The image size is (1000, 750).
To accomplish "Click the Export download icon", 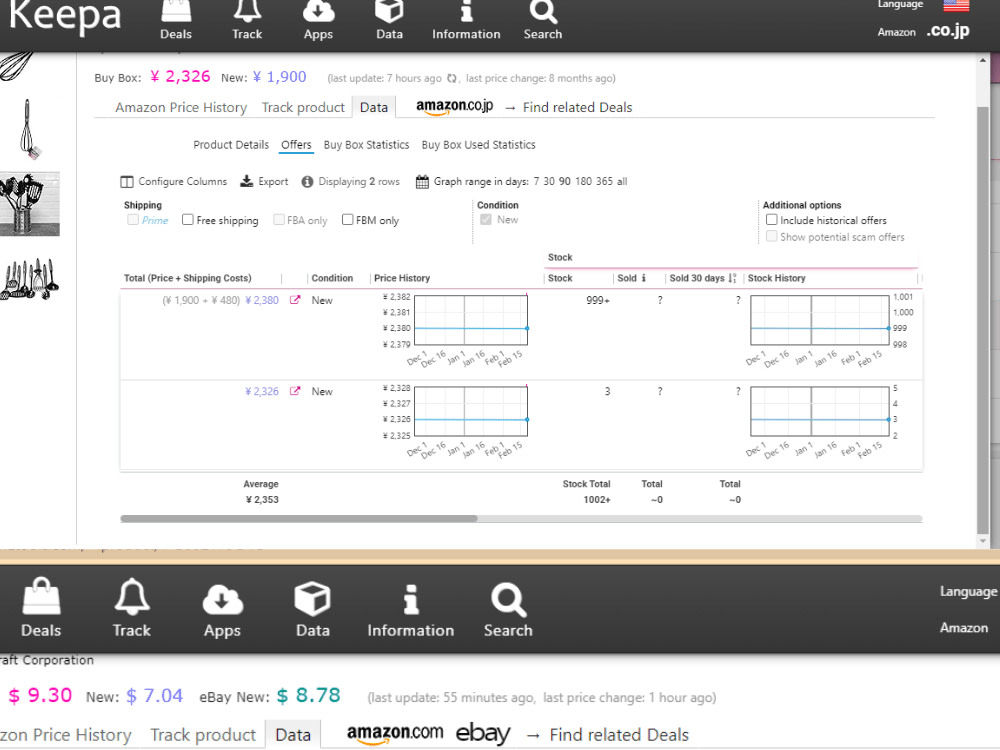I will (246, 181).
